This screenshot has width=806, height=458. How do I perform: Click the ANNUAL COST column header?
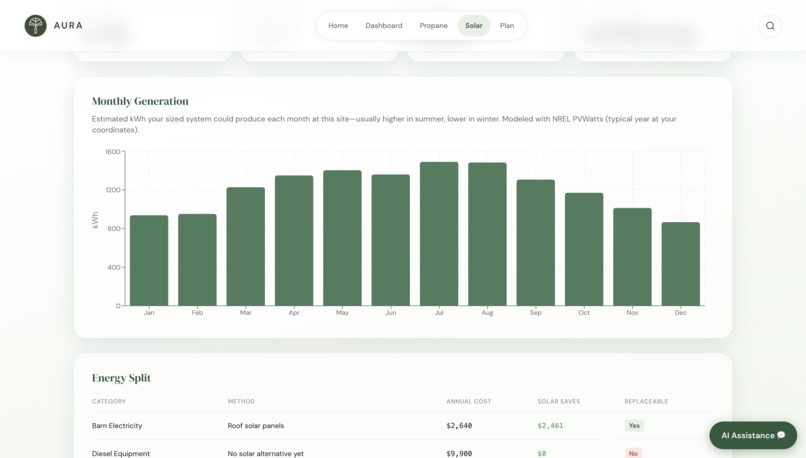pos(469,401)
